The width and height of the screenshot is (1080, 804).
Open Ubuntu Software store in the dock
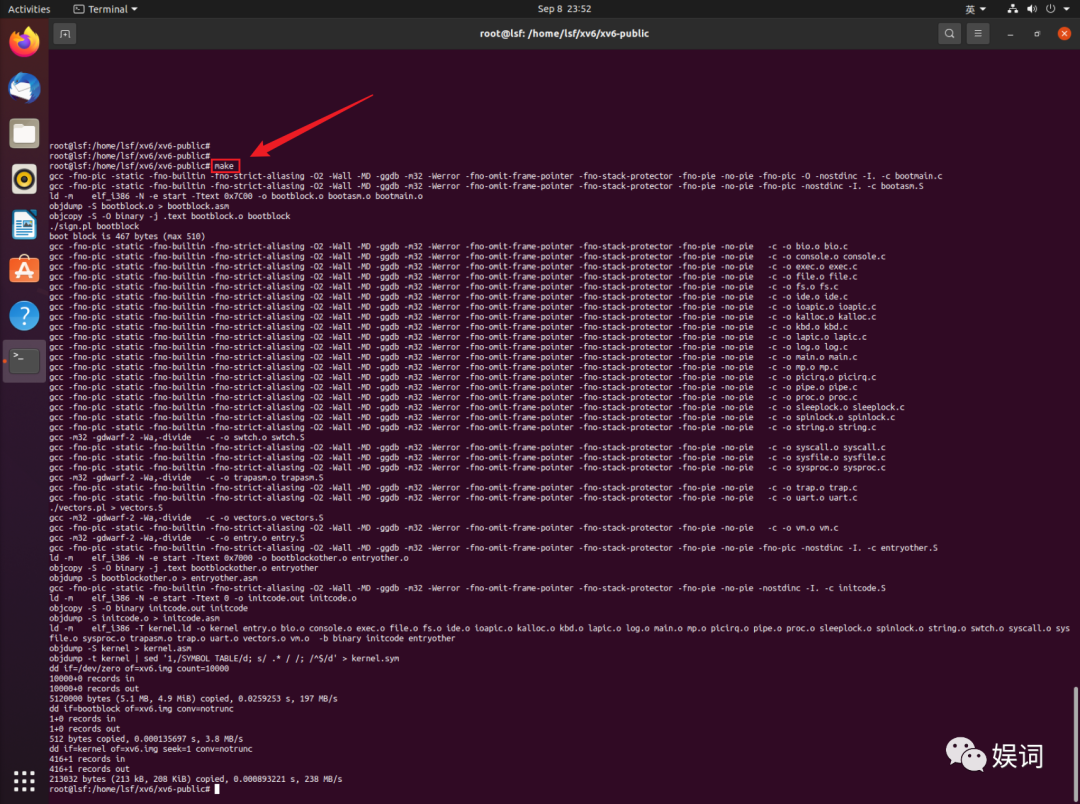(24, 270)
